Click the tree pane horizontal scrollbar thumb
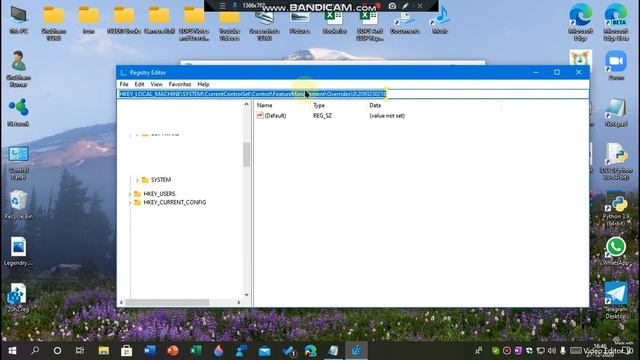Viewport: 640px width, 360px height. [x=167, y=302]
